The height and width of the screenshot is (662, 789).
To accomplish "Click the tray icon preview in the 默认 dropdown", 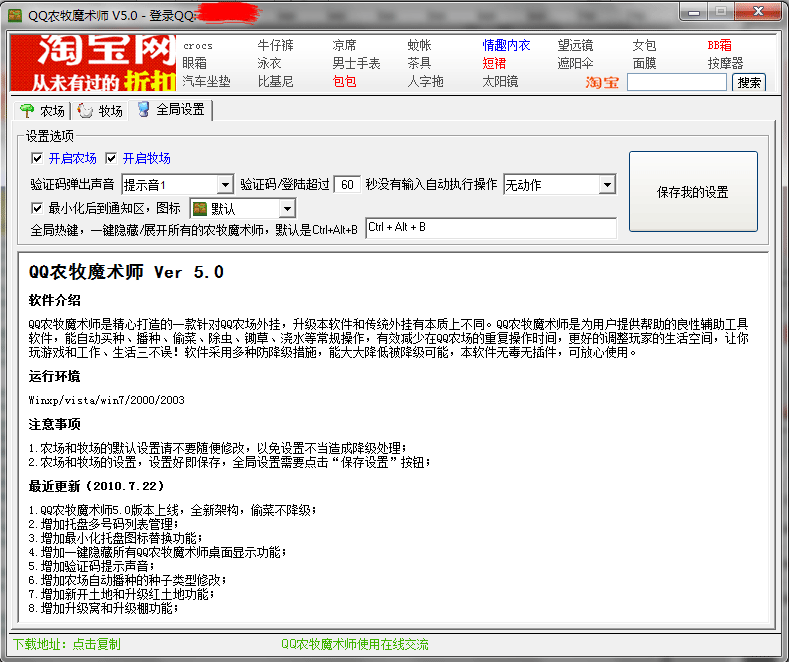I will (200, 208).
